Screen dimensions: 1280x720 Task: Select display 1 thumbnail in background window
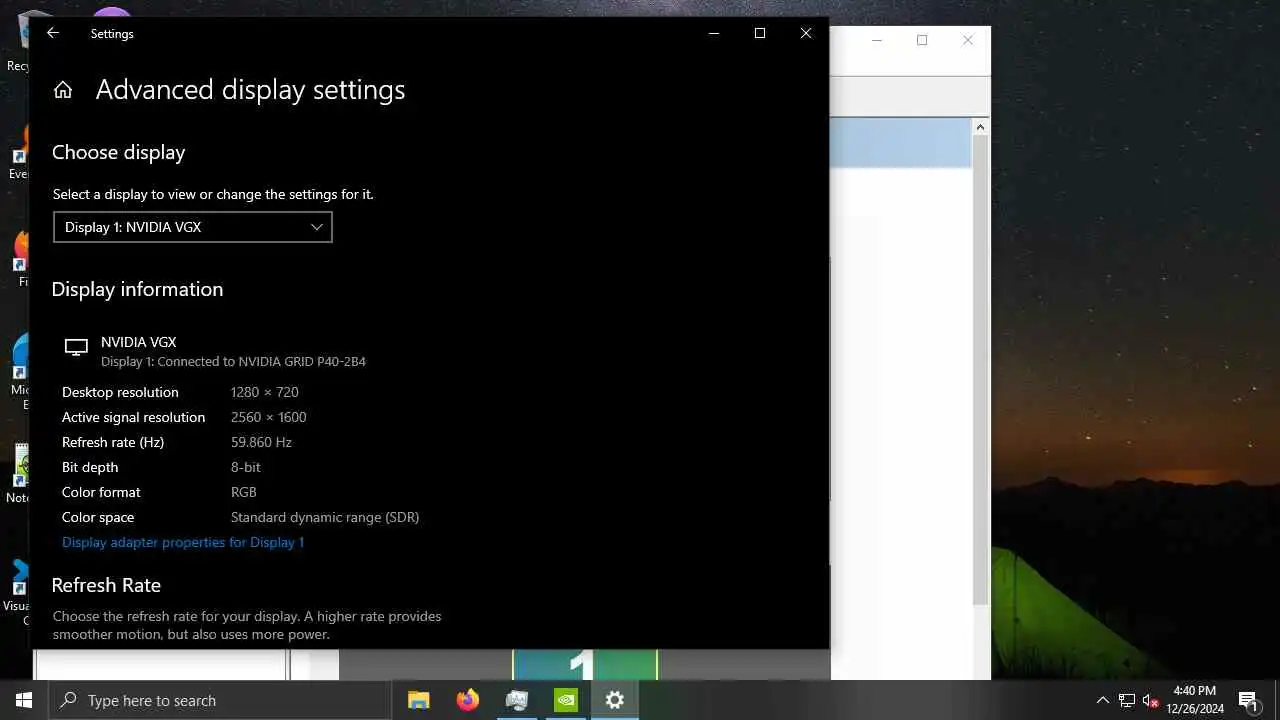tap(585, 665)
